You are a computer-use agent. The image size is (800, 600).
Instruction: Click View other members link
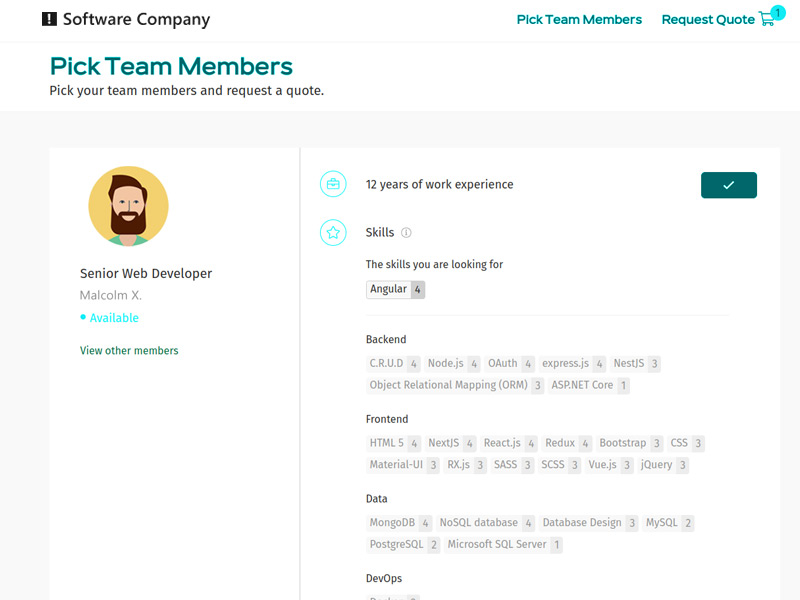coord(129,351)
